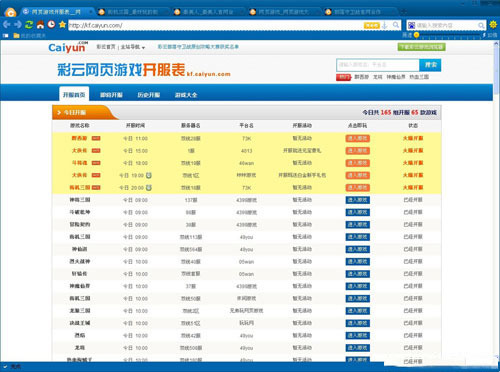Click orange 进入游戏 button in 18:00 row

point(357,163)
